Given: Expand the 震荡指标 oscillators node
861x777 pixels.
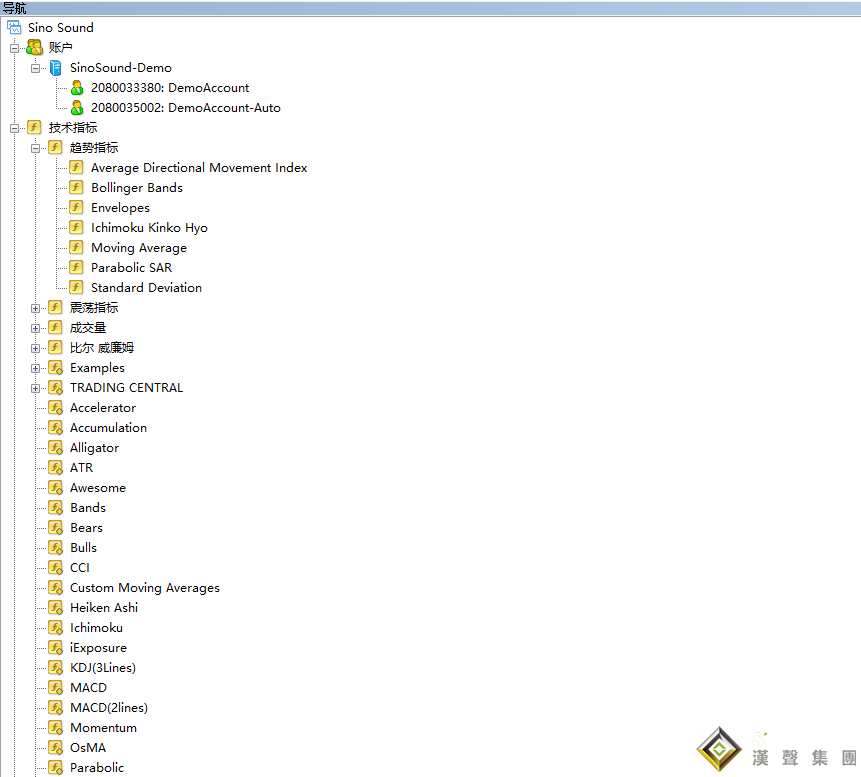Looking at the screenshot, I should coord(35,308).
